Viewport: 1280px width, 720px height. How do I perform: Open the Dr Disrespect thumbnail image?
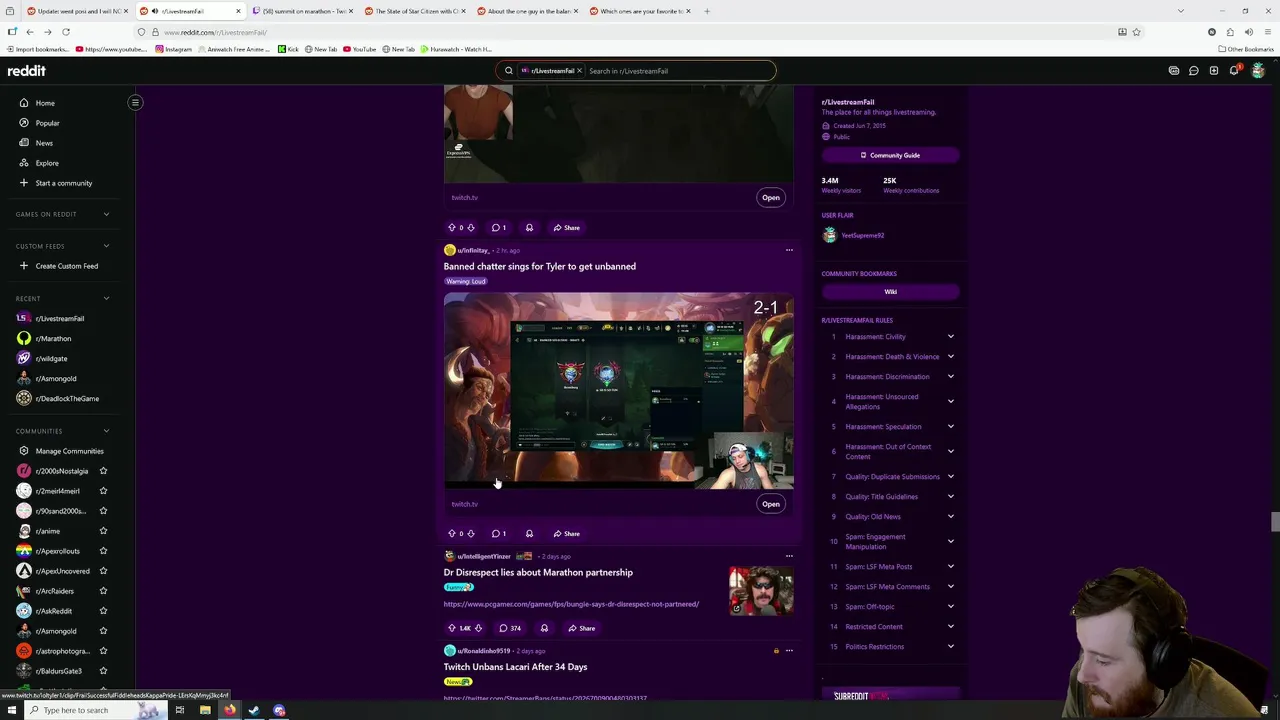click(x=761, y=591)
